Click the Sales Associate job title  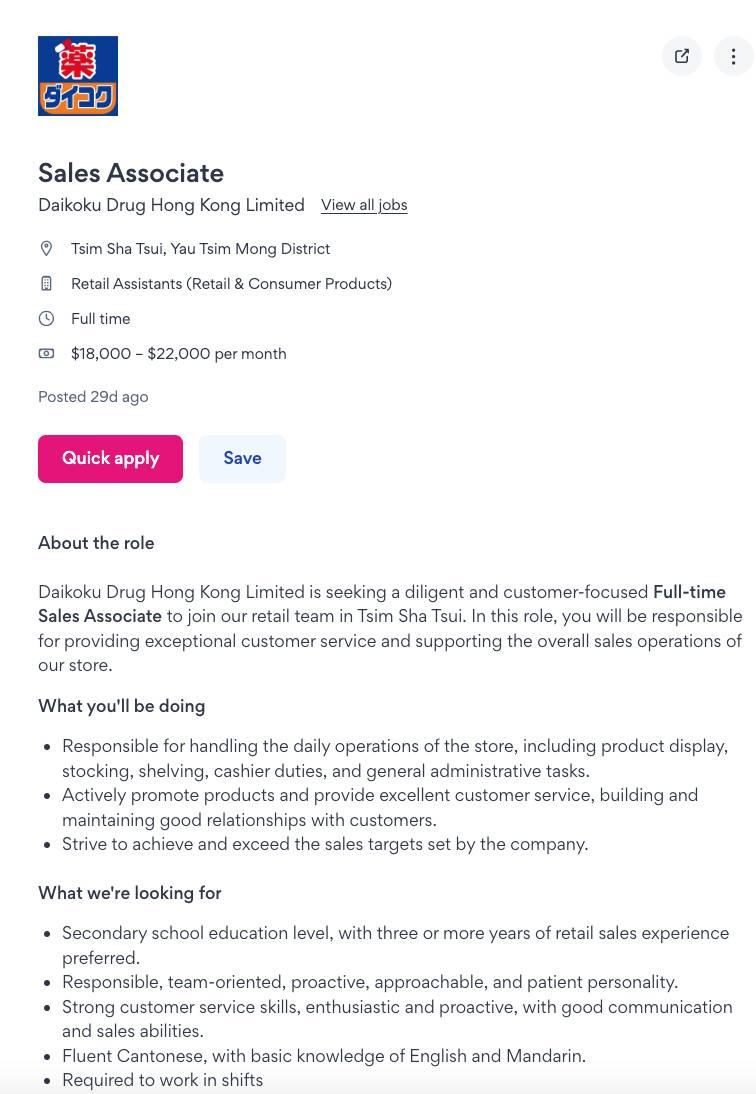point(131,173)
